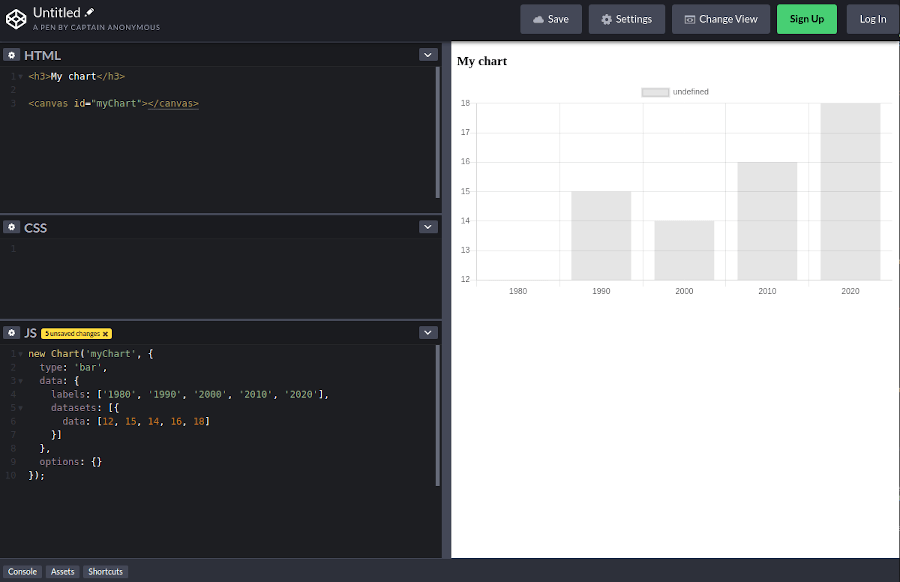Image resolution: width=900 pixels, height=582 pixels.
Task: Click the 2020 bar on the chart
Action: pyautogui.click(x=849, y=190)
